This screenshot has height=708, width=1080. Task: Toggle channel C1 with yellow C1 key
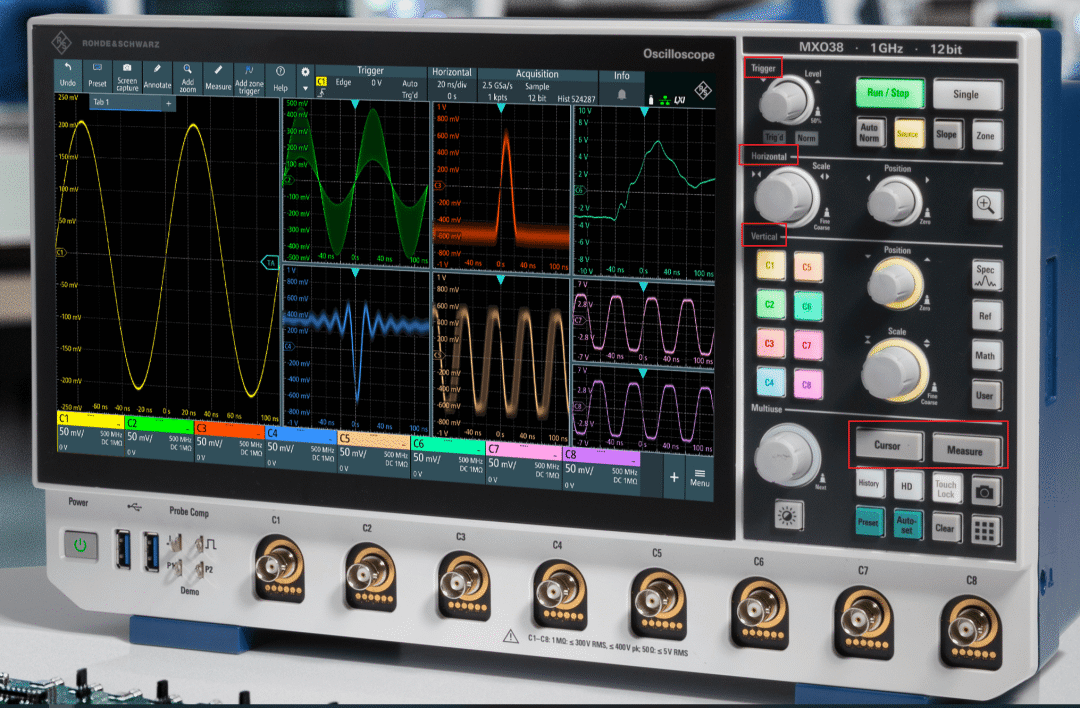click(770, 265)
